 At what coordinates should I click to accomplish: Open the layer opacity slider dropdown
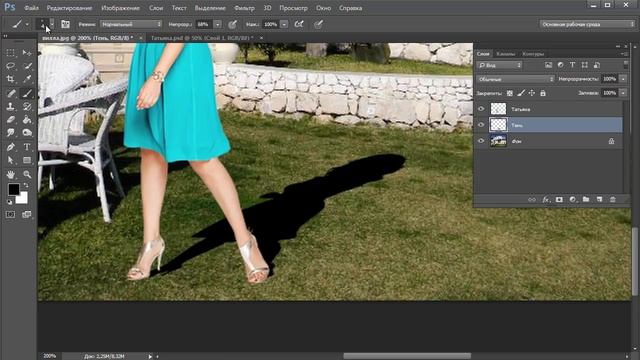623,79
